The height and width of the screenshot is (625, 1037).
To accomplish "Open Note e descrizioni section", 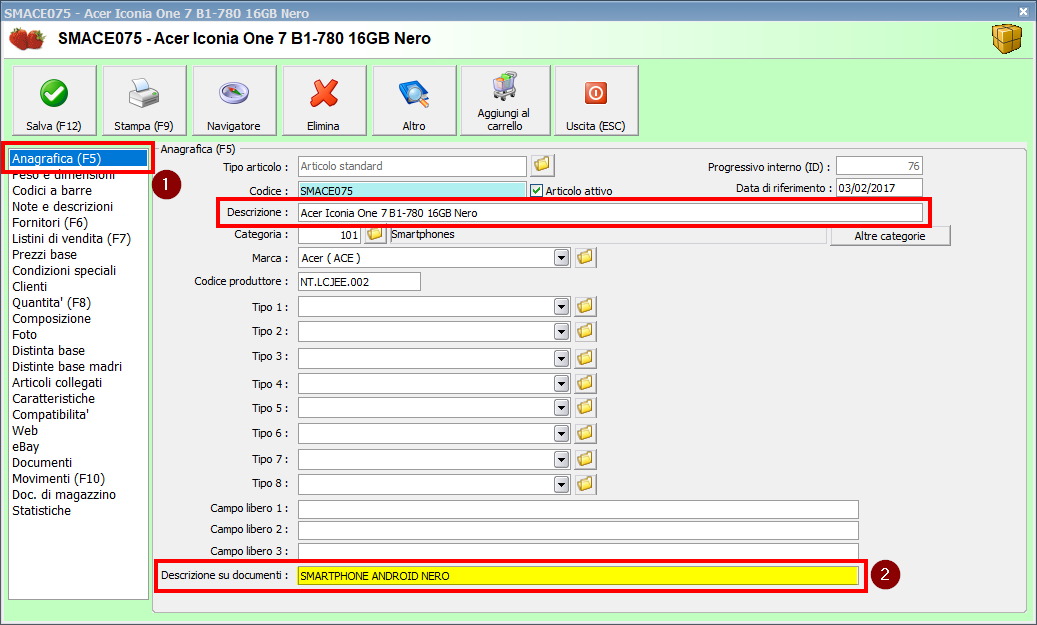I will pos(62,206).
